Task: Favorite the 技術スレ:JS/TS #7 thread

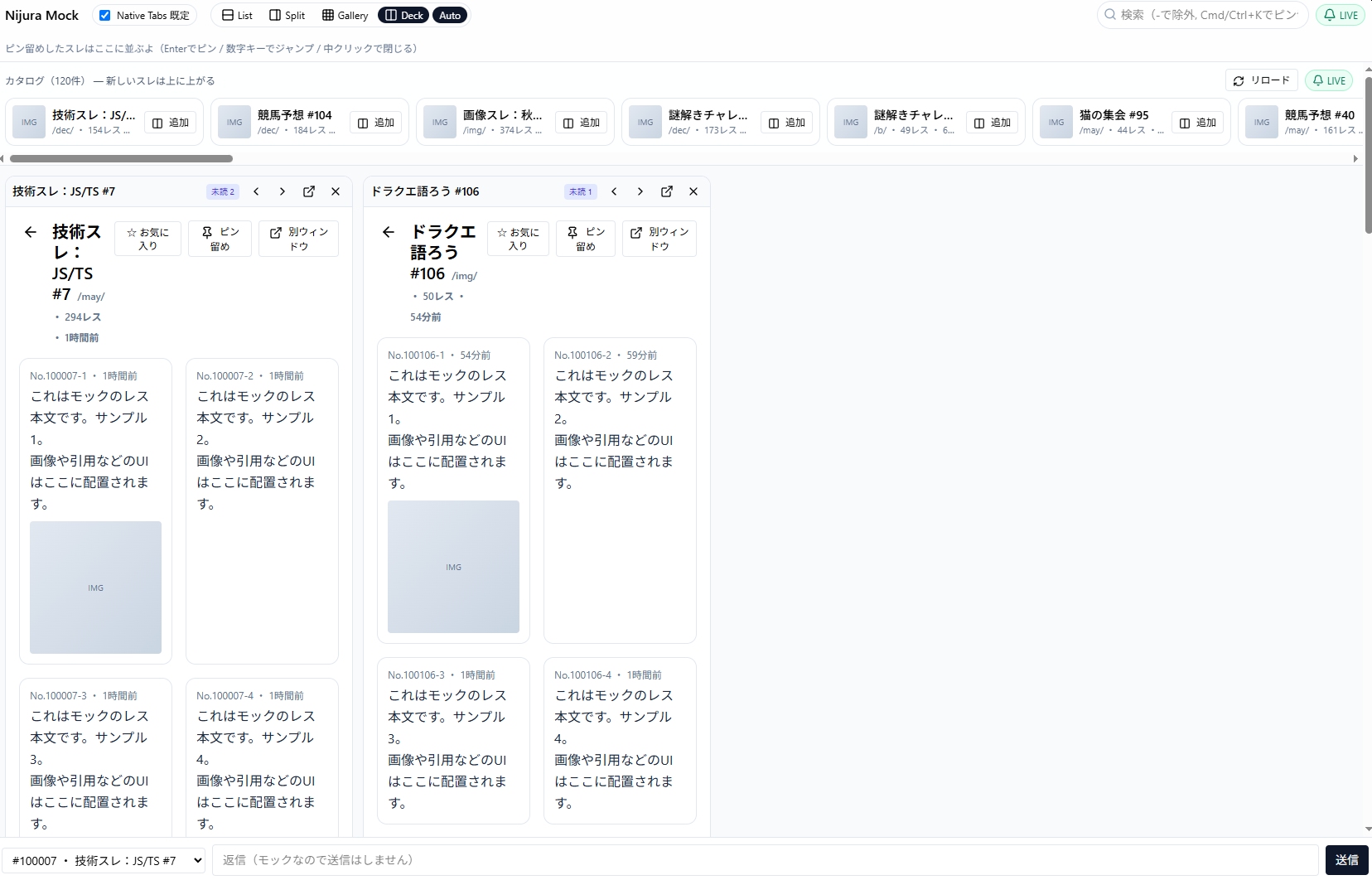Action: coord(147,239)
